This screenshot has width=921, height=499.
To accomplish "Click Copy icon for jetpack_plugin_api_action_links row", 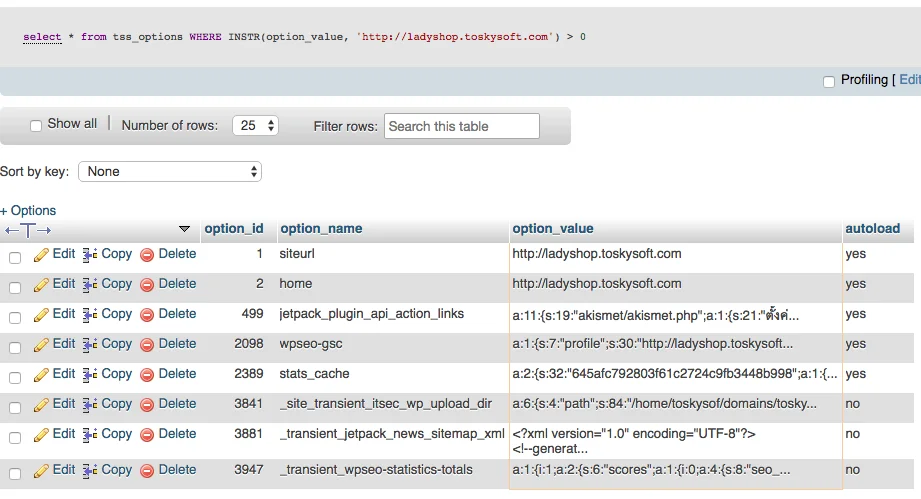I will coord(89,315).
